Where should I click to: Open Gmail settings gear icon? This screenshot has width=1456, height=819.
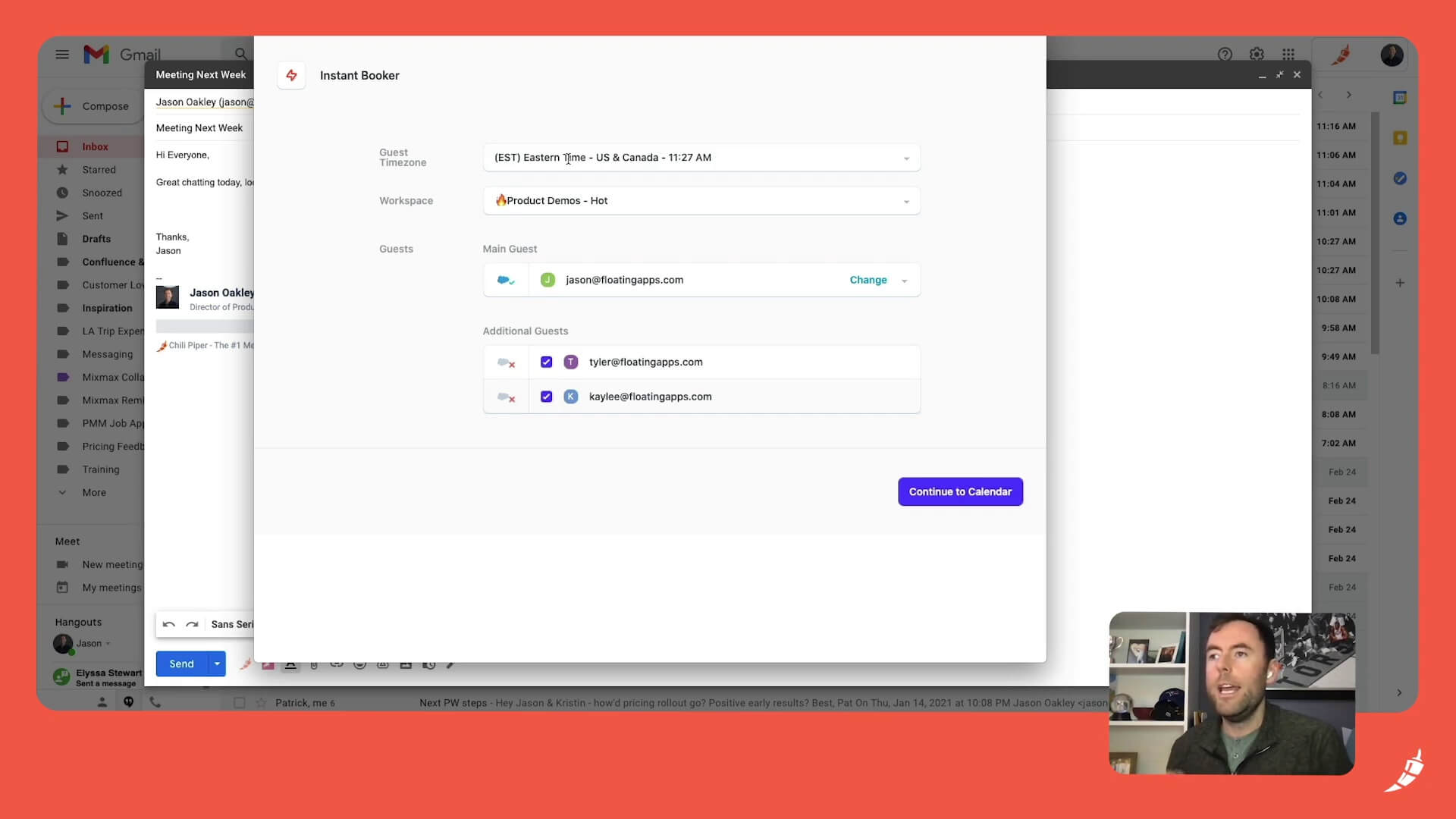click(x=1257, y=55)
